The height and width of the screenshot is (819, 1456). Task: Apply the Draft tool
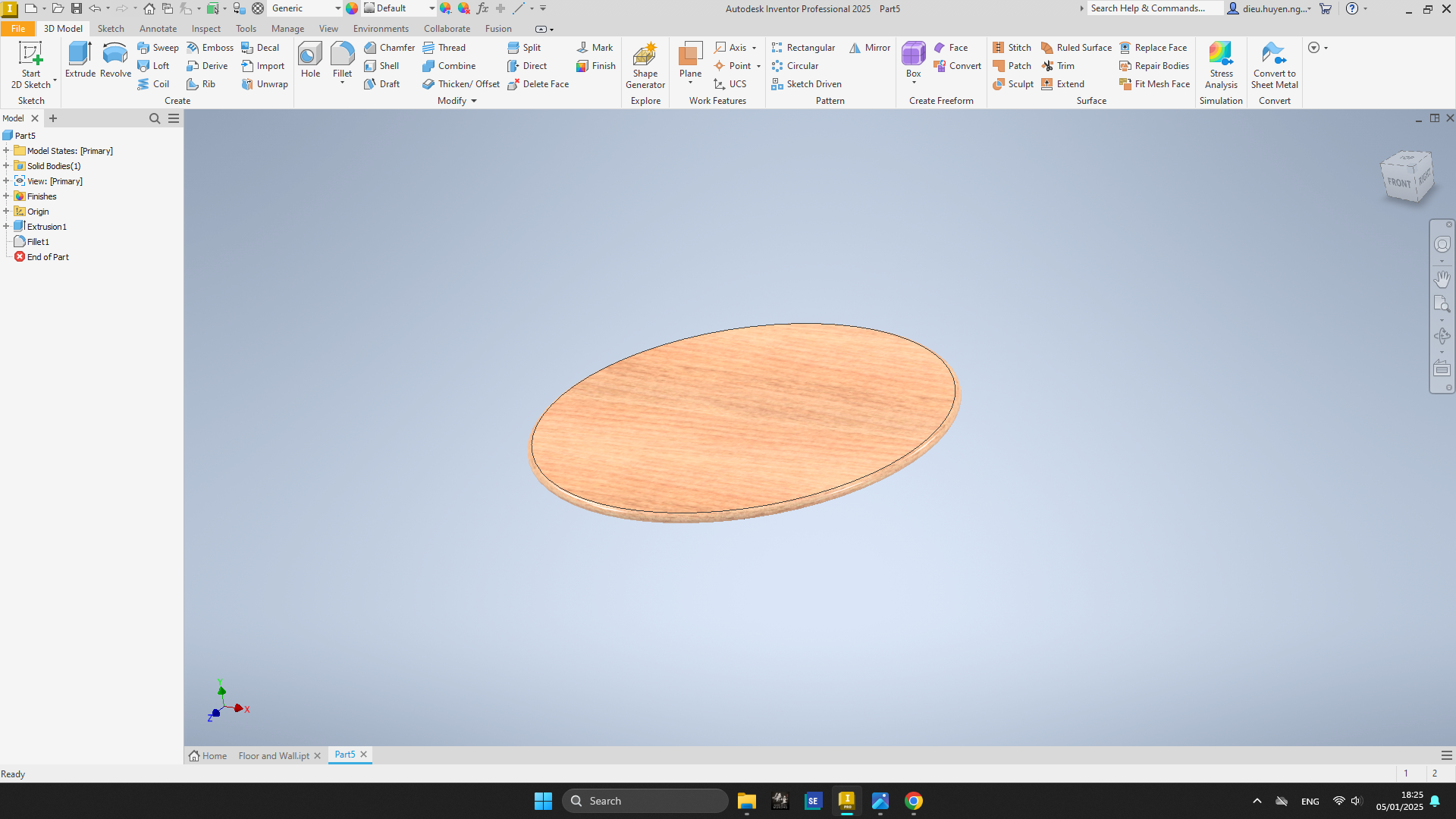(x=381, y=84)
